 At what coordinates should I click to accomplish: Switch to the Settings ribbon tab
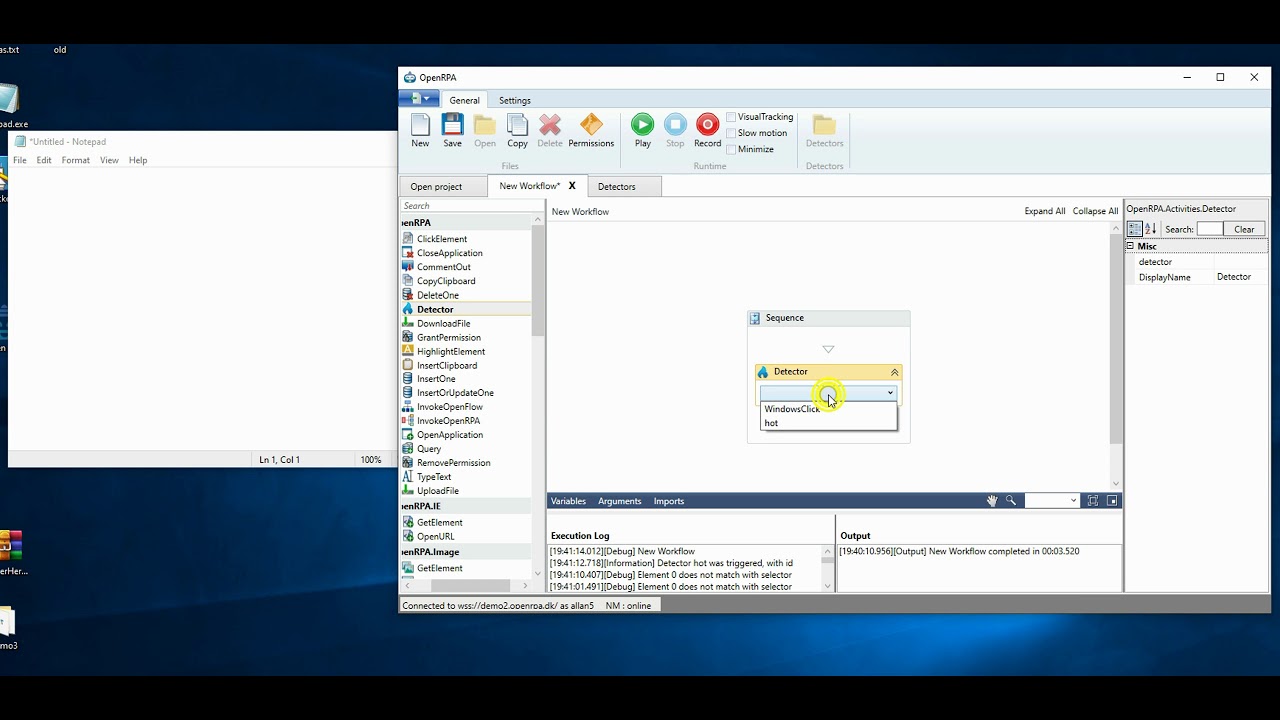(515, 100)
